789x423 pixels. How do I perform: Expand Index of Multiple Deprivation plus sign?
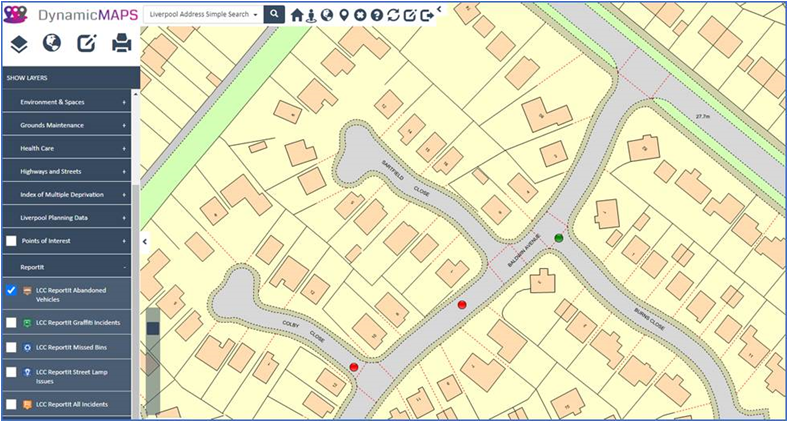[124, 195]
